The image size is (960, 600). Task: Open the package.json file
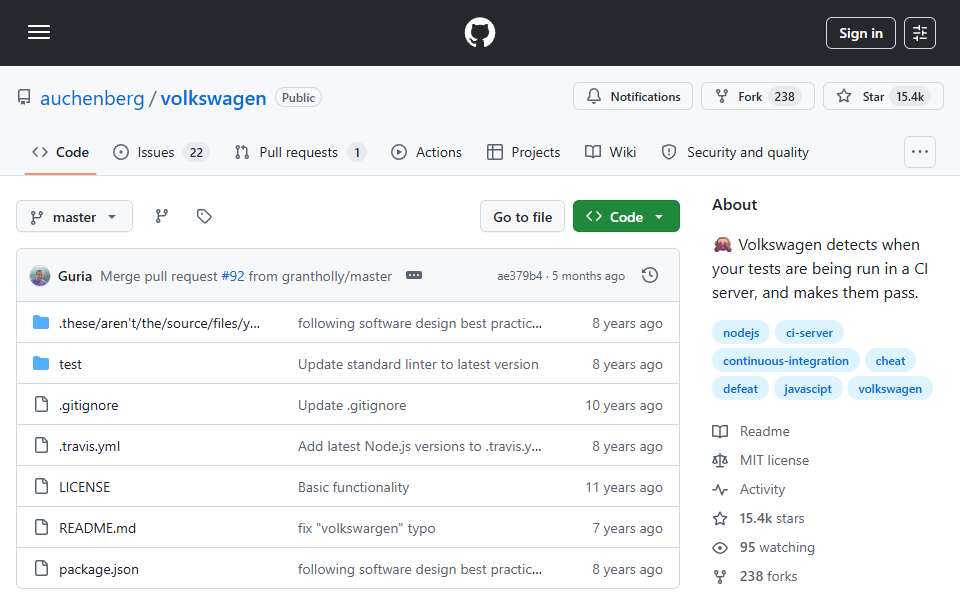tap(99, 569)
